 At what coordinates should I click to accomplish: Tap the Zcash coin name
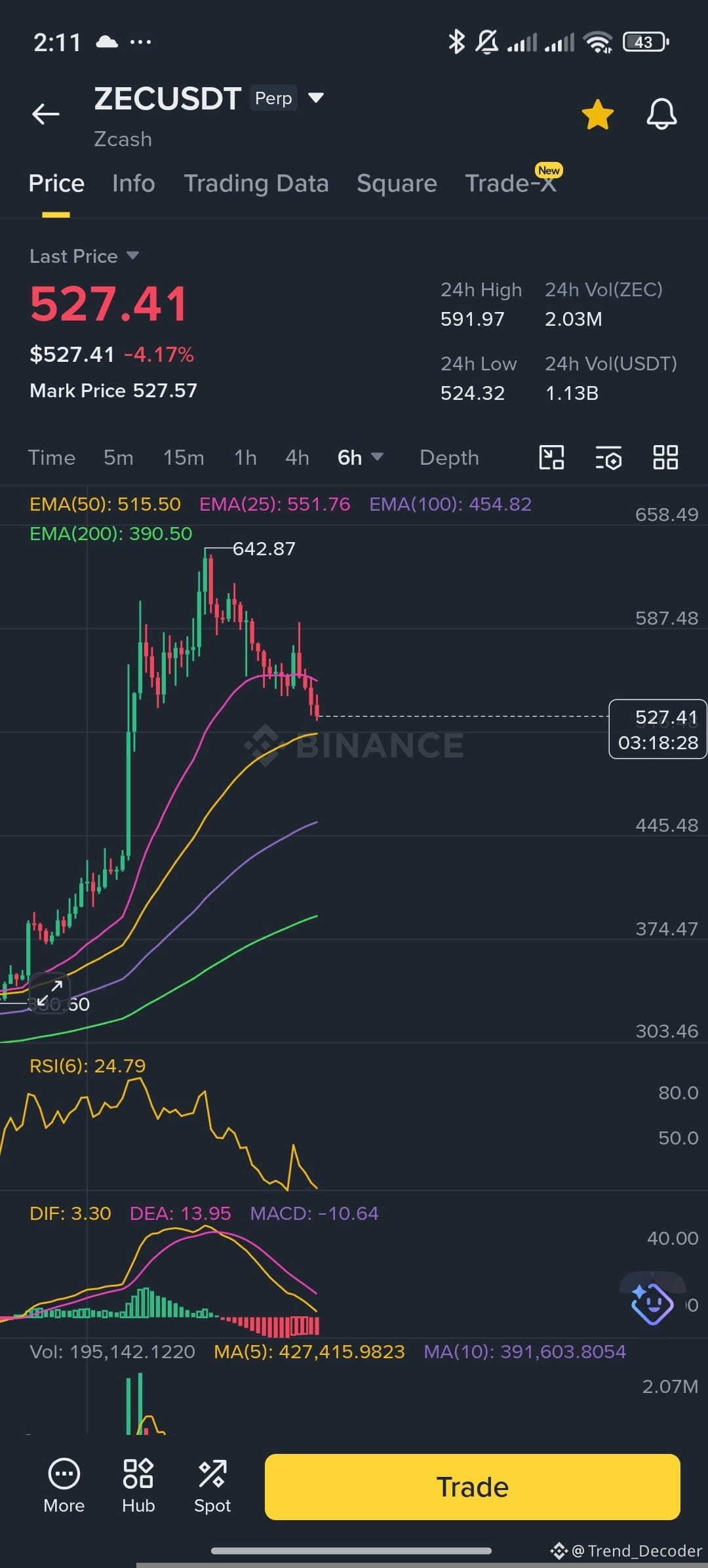pos(123,140)
